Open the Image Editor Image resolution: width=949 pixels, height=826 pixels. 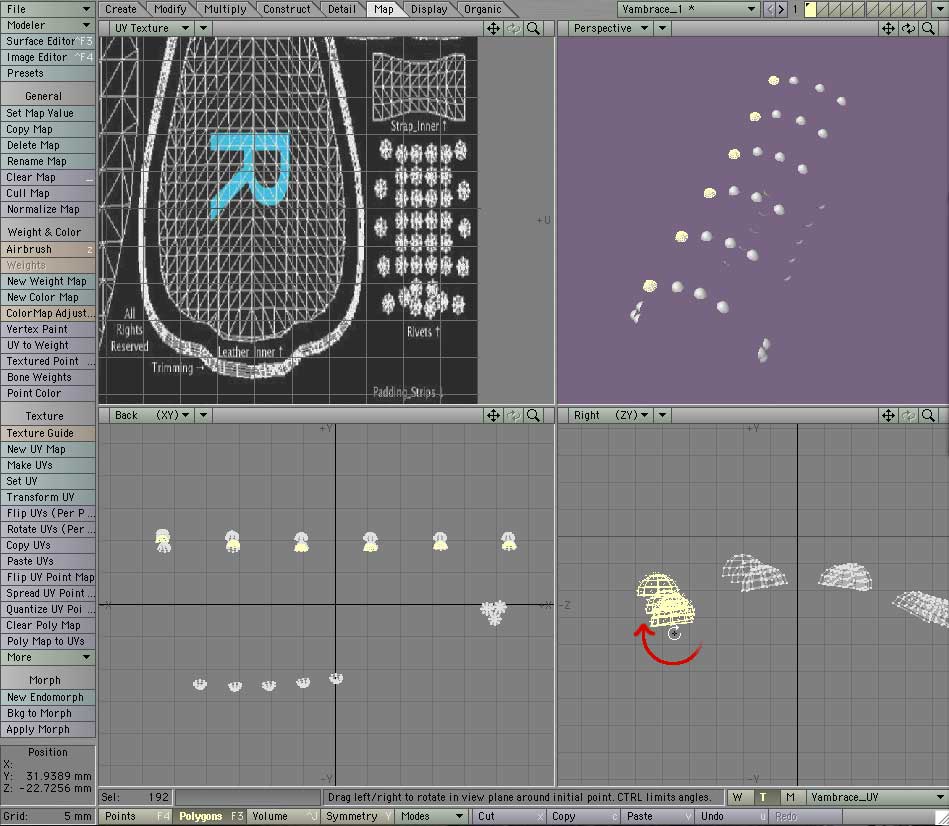pos(48,57)
